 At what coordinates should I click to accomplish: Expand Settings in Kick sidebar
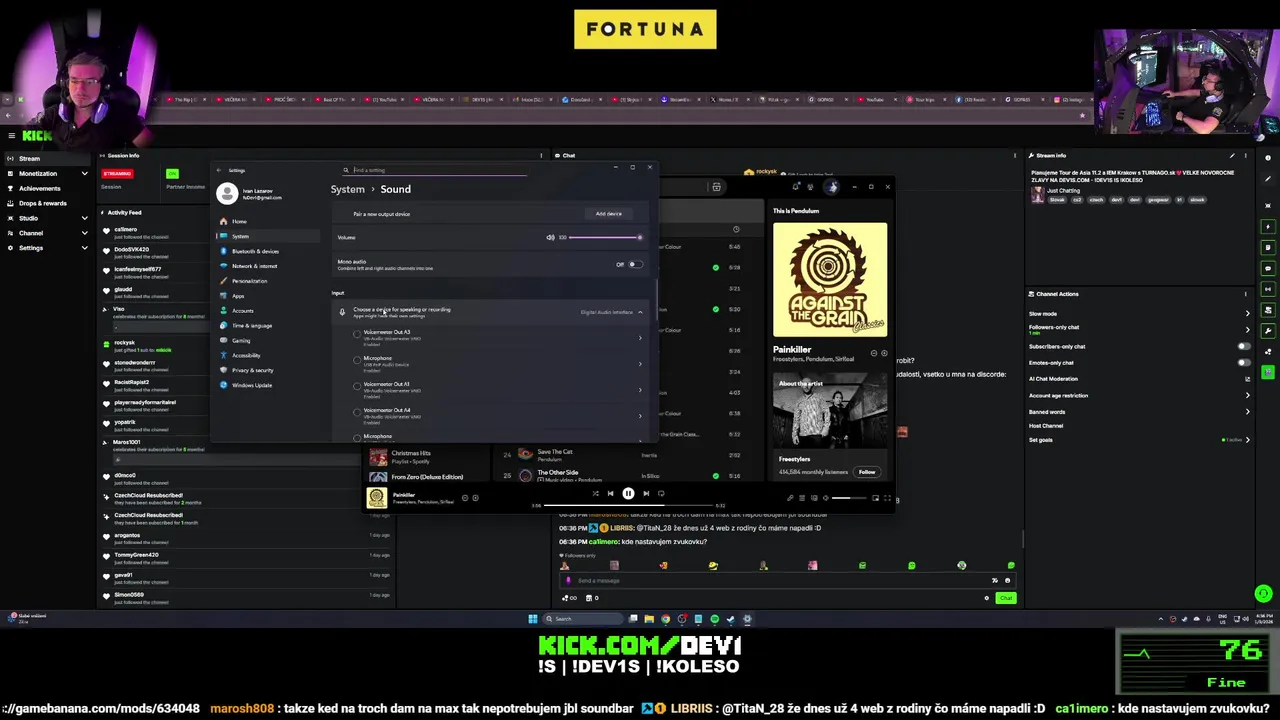coord(84,248)
